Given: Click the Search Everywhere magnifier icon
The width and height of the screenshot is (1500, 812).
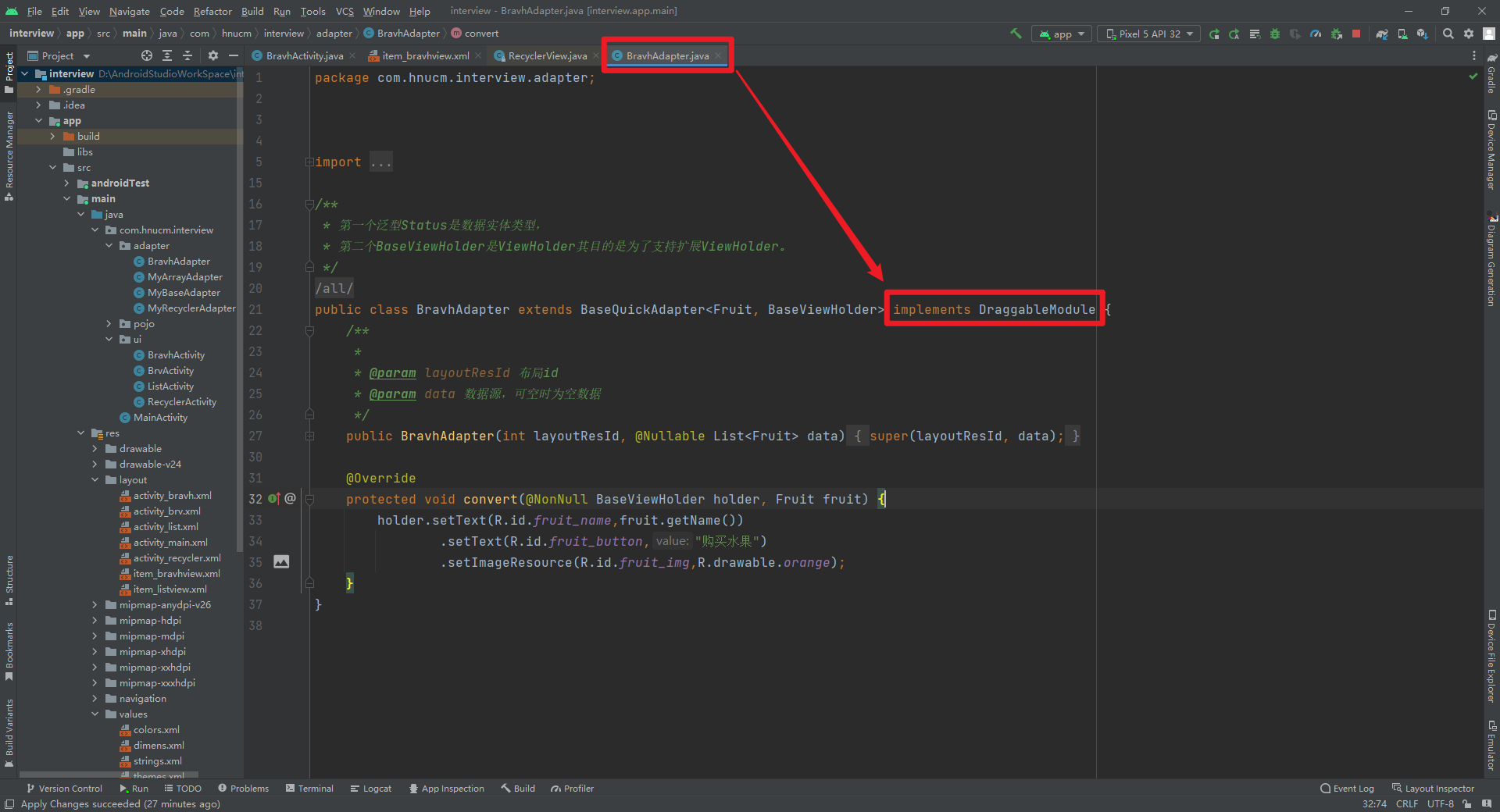Looking at the screenshot, I should 1448,34.
